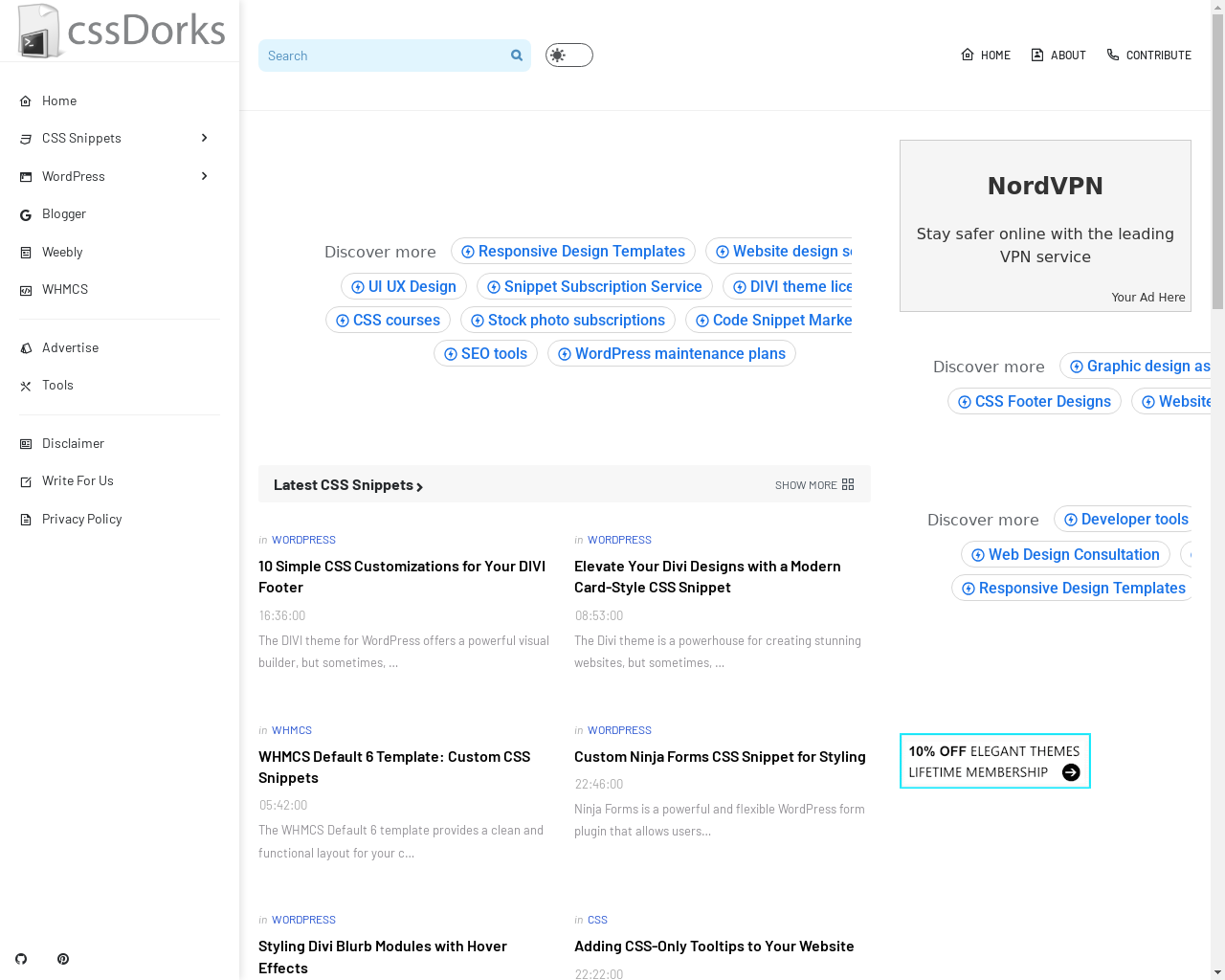Click the Tools icon in sidebar
This screenshot has width=1225, height=980.
[26, 386]
